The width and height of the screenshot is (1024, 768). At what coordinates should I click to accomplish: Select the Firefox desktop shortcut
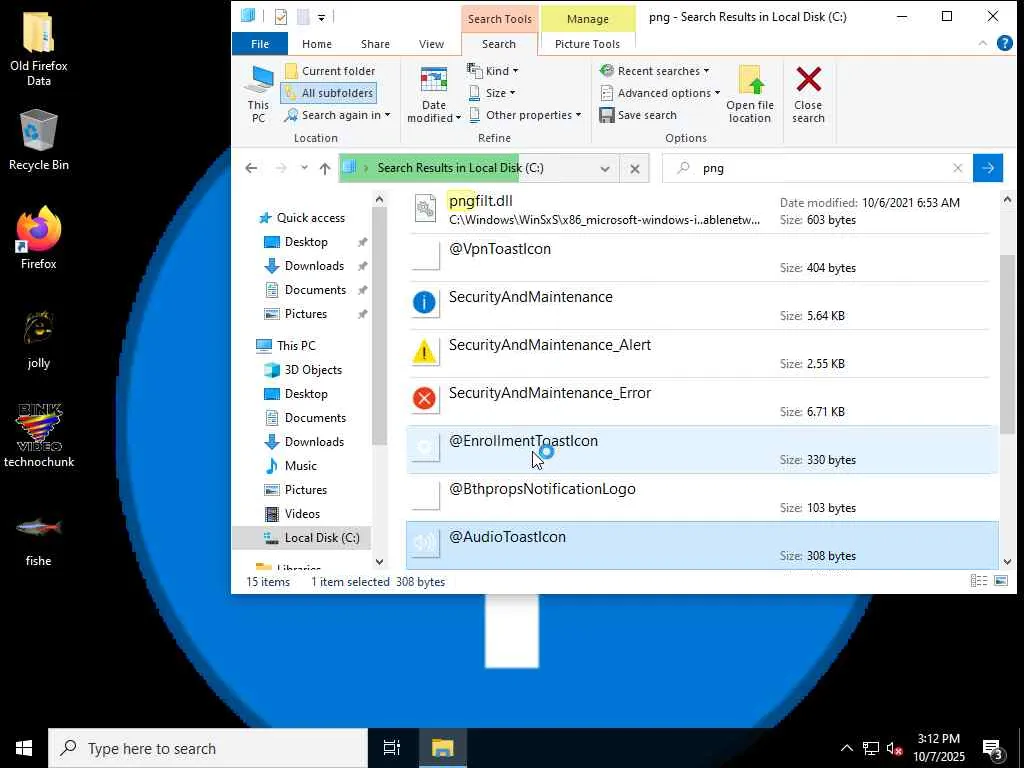pyautogui.click(x=39, y=238)
